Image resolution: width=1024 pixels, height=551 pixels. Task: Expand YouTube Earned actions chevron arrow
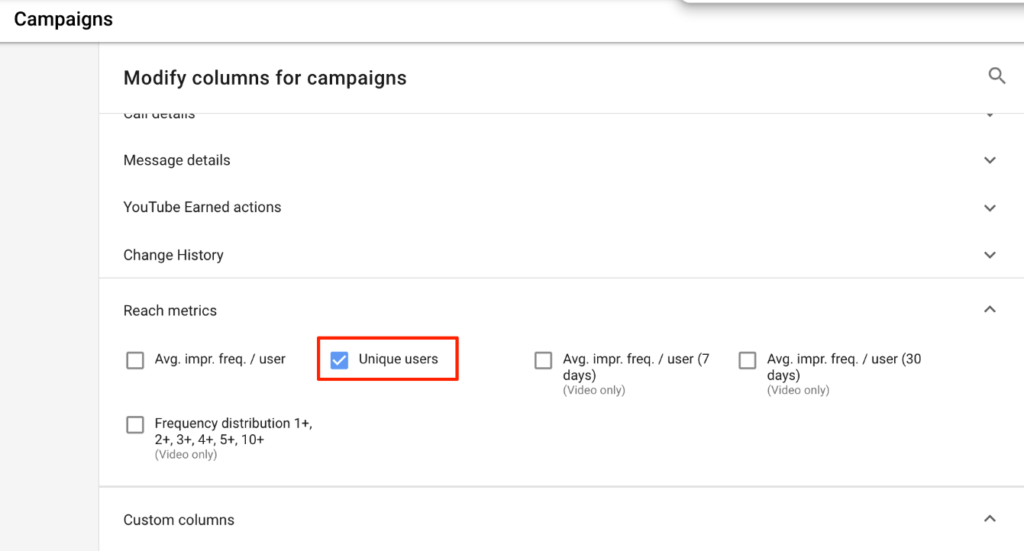pos(990,208)
